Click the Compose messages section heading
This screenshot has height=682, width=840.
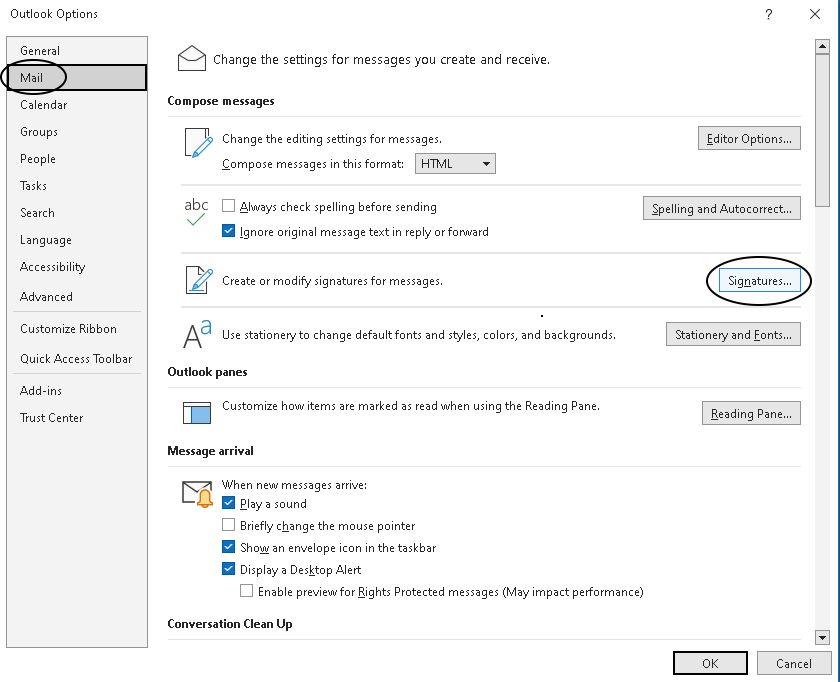coord(221,101)
